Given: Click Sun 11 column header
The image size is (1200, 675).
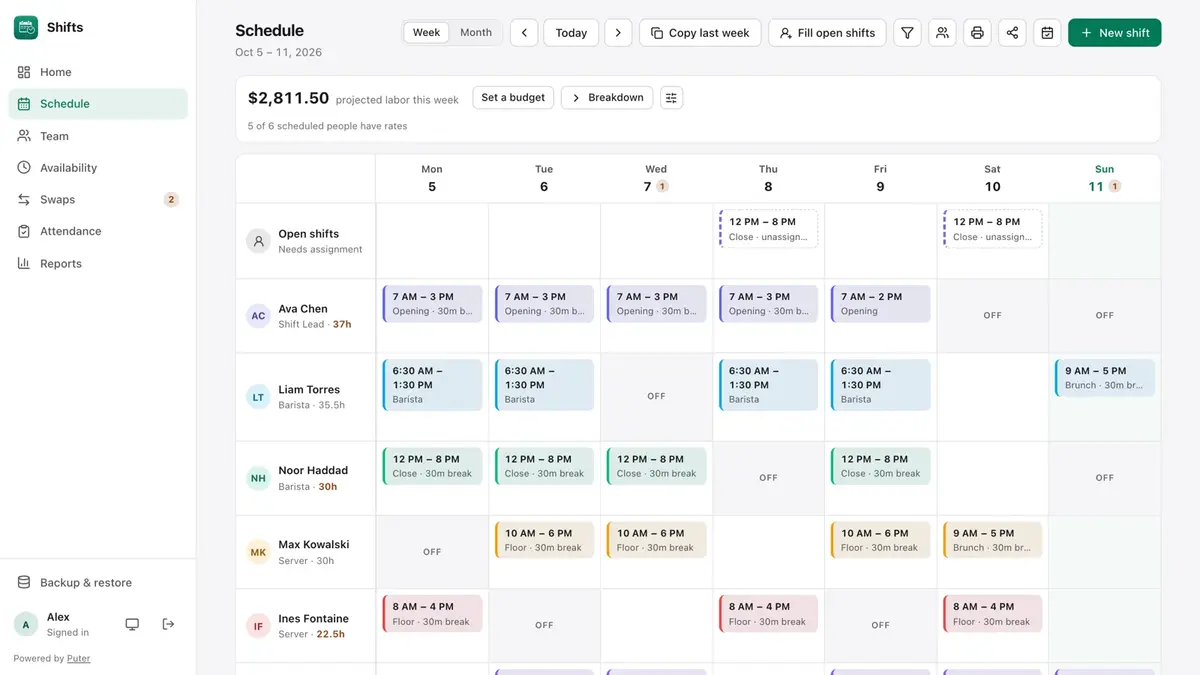Looking at the screenshot, I should (1104, 179).
